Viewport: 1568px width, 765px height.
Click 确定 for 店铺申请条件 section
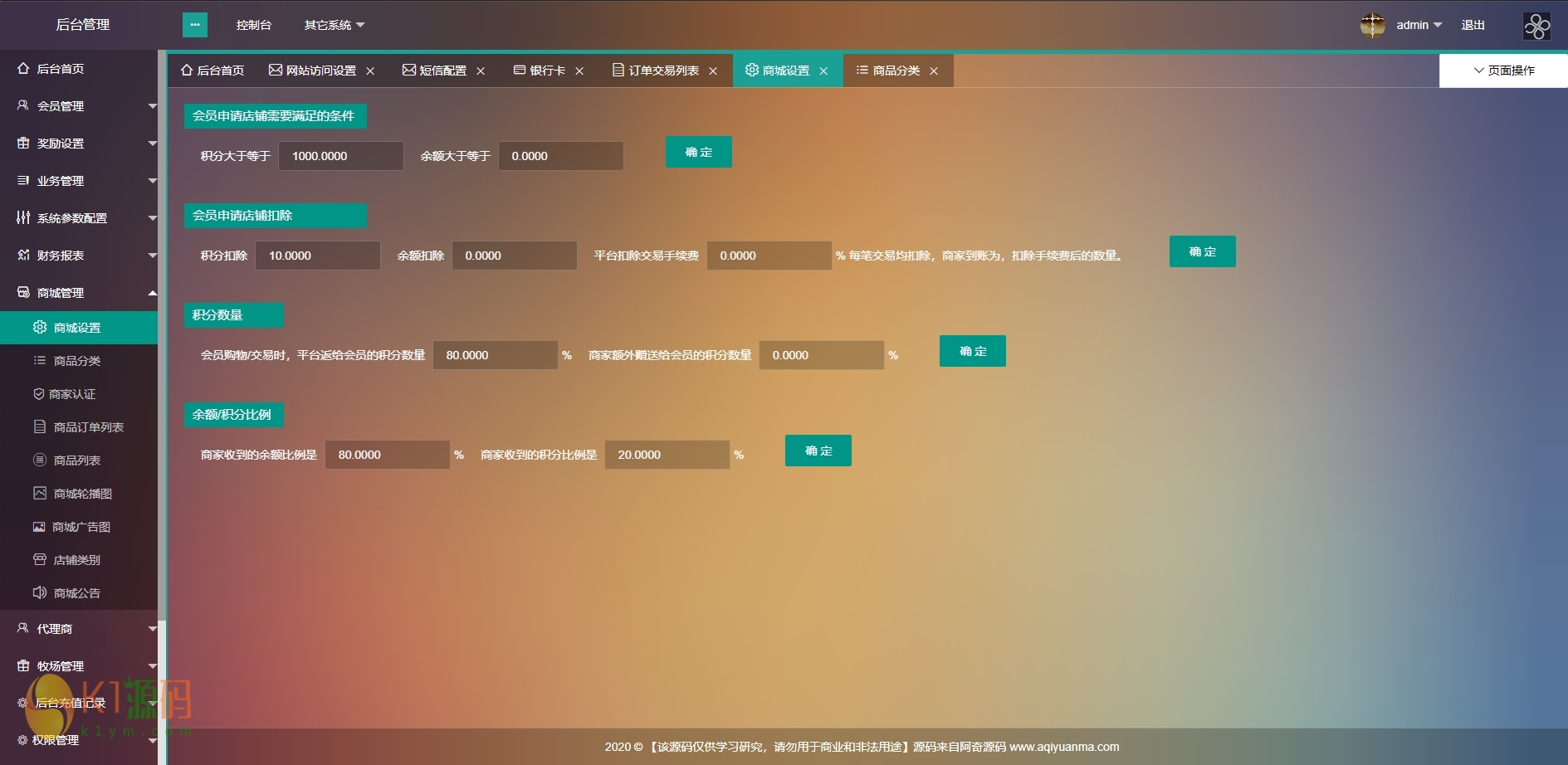pos(699,152)
